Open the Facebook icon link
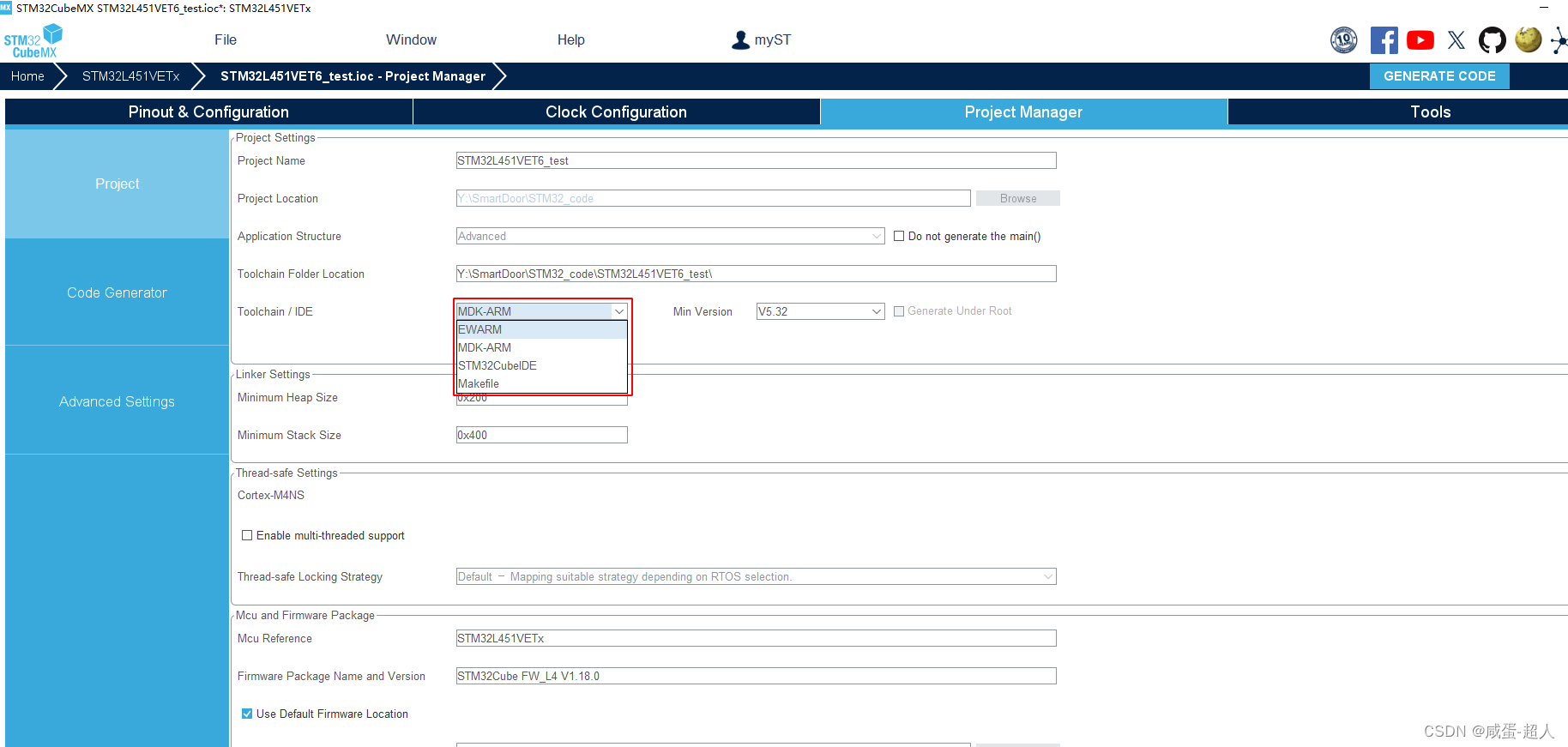 [1384, 40]
